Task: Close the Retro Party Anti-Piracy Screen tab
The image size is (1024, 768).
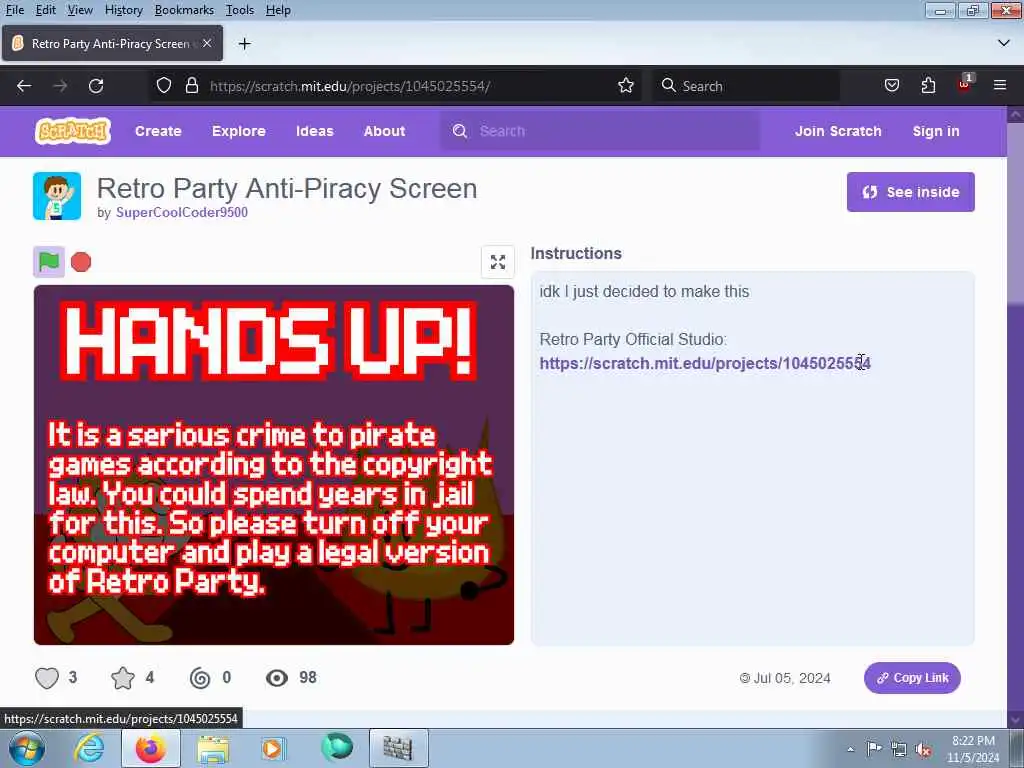Action: (x=206, y=43)
